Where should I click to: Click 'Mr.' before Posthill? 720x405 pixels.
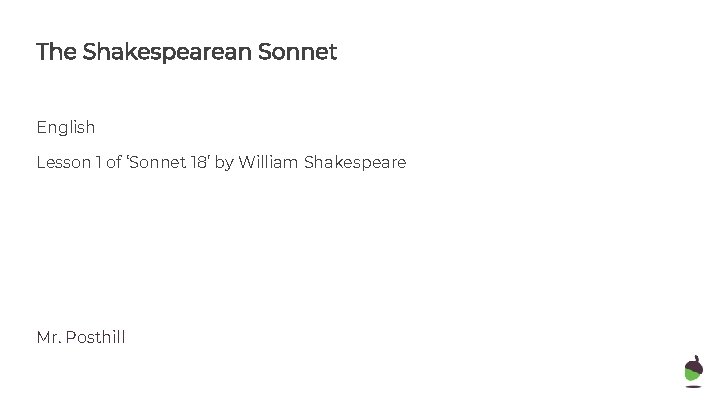coord(48,338)
